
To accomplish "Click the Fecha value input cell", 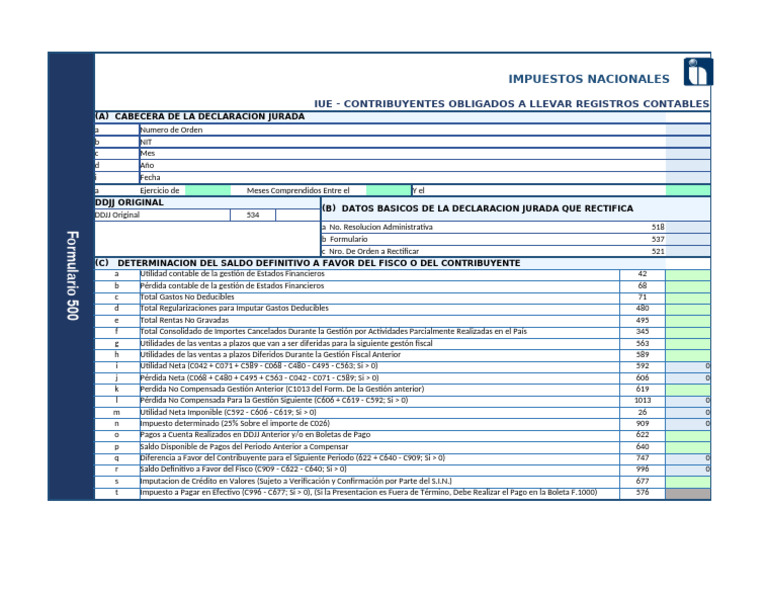I will pyautogui.click(x=688, y=177).
